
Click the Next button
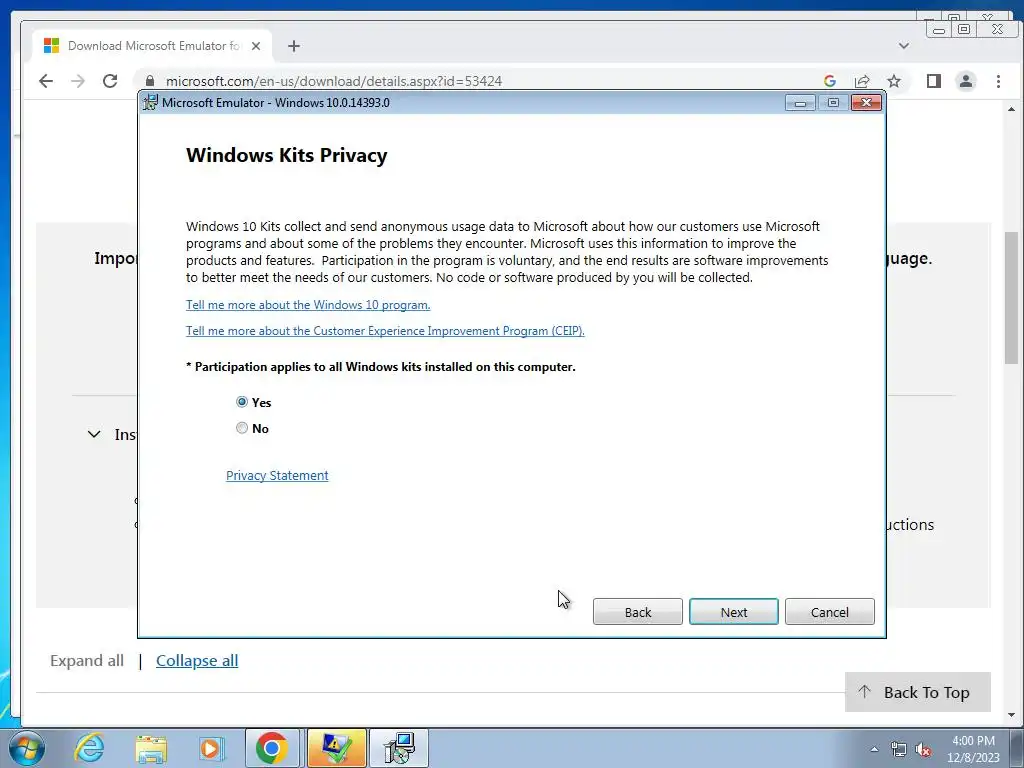coord(733,612)
